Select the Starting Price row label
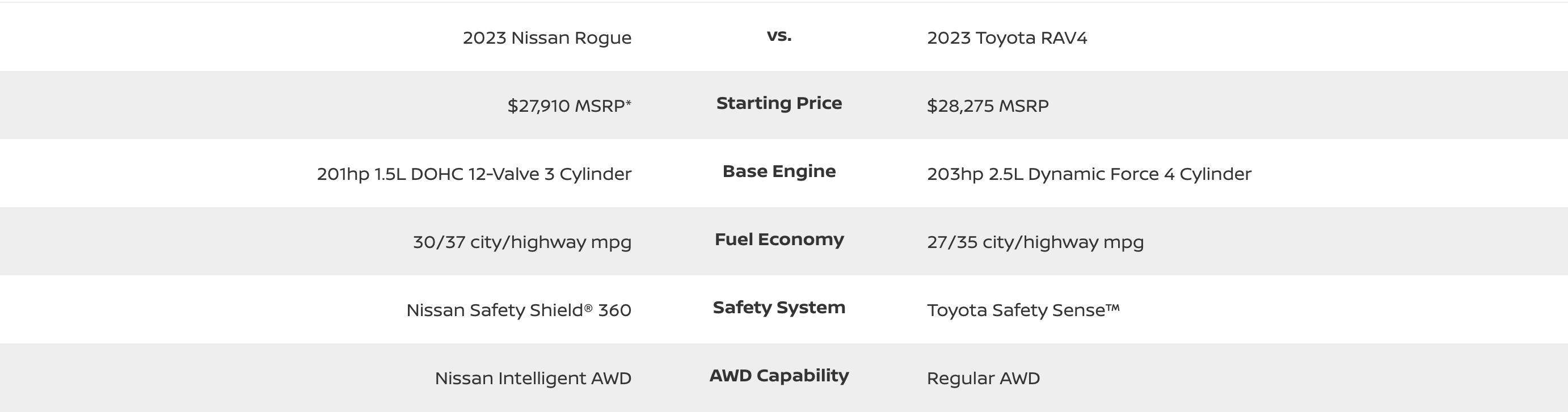Image resolution: width=1568 pixels, height=412 pixels. 779,103
